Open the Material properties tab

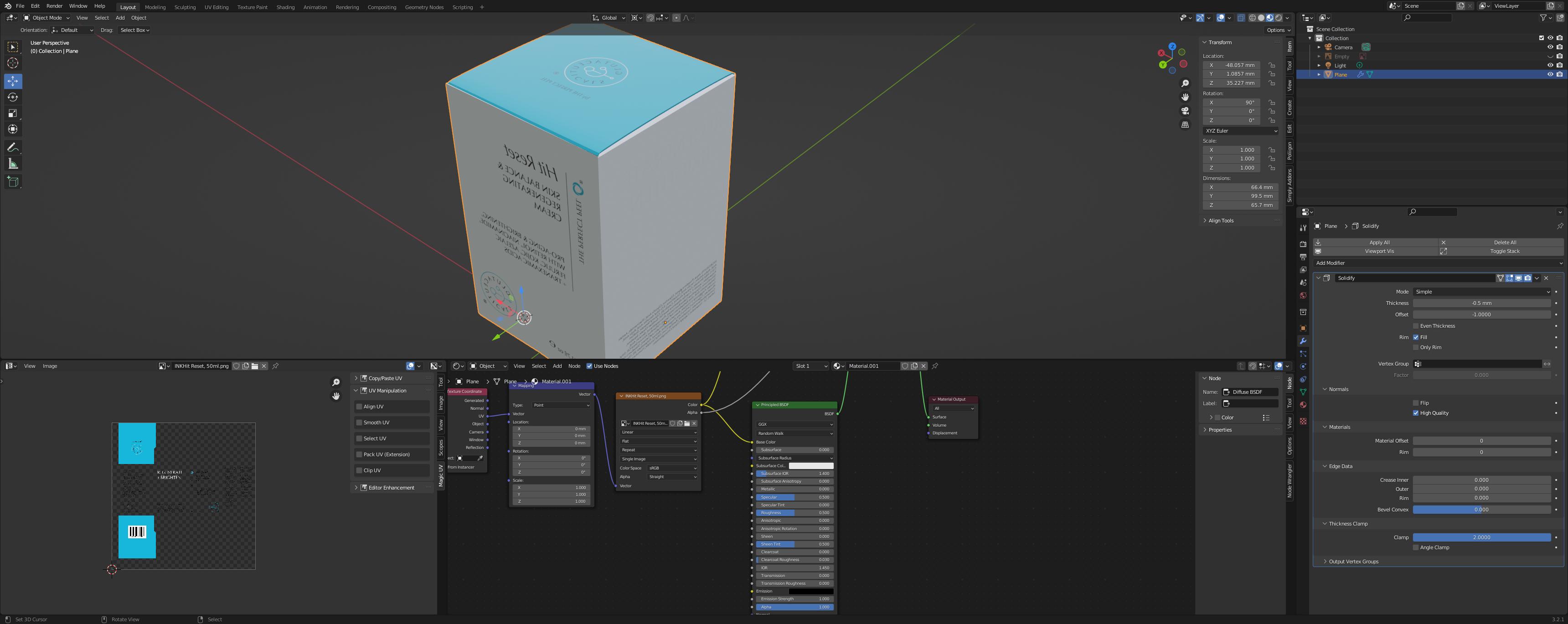coord(1303,405)
